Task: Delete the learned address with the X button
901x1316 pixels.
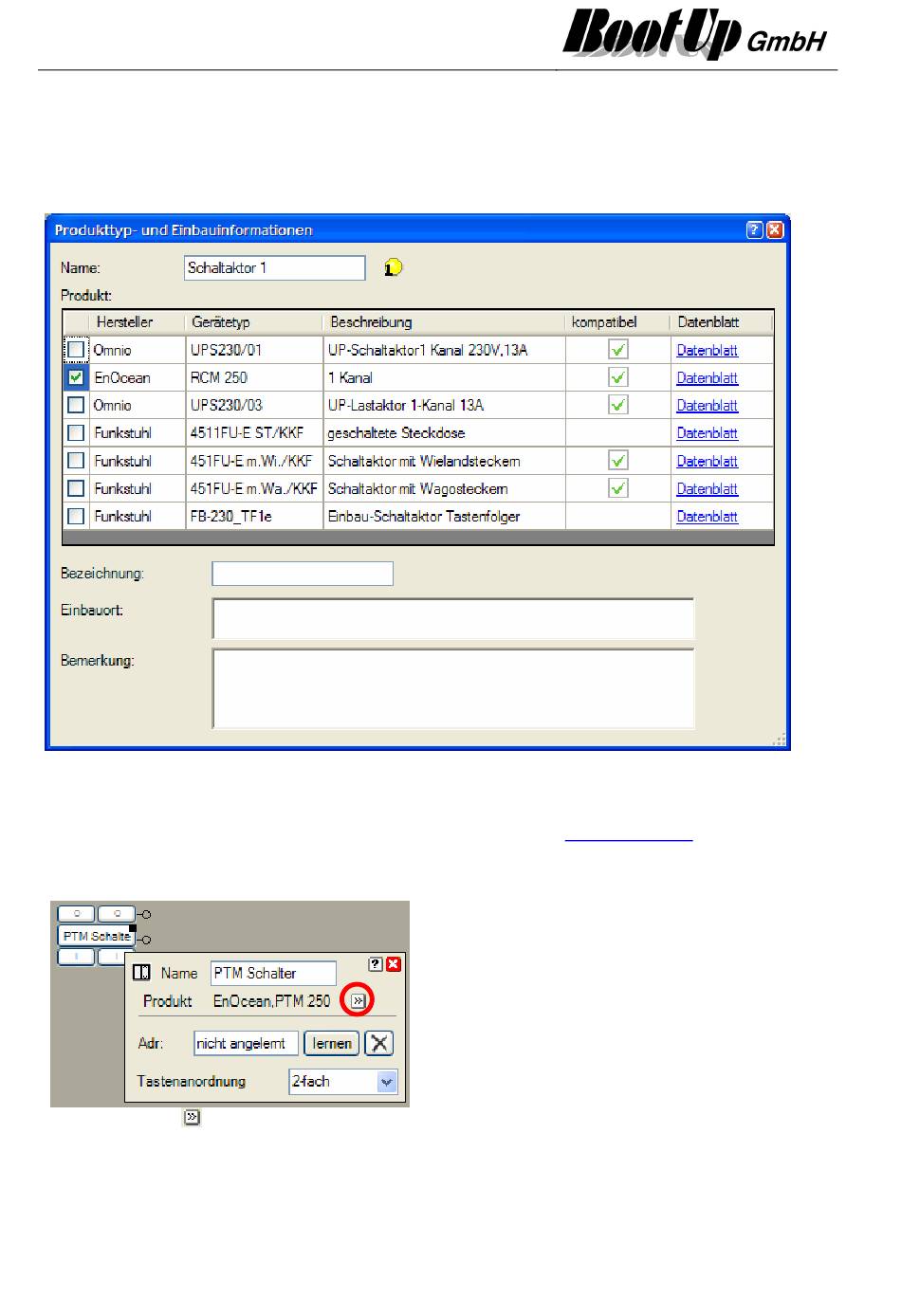Action: point(379,1044)
